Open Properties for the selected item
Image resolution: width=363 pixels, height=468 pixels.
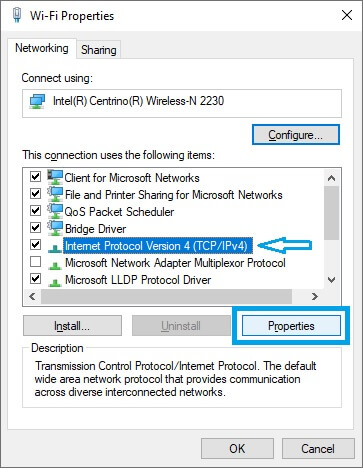[x=291, y=326]
